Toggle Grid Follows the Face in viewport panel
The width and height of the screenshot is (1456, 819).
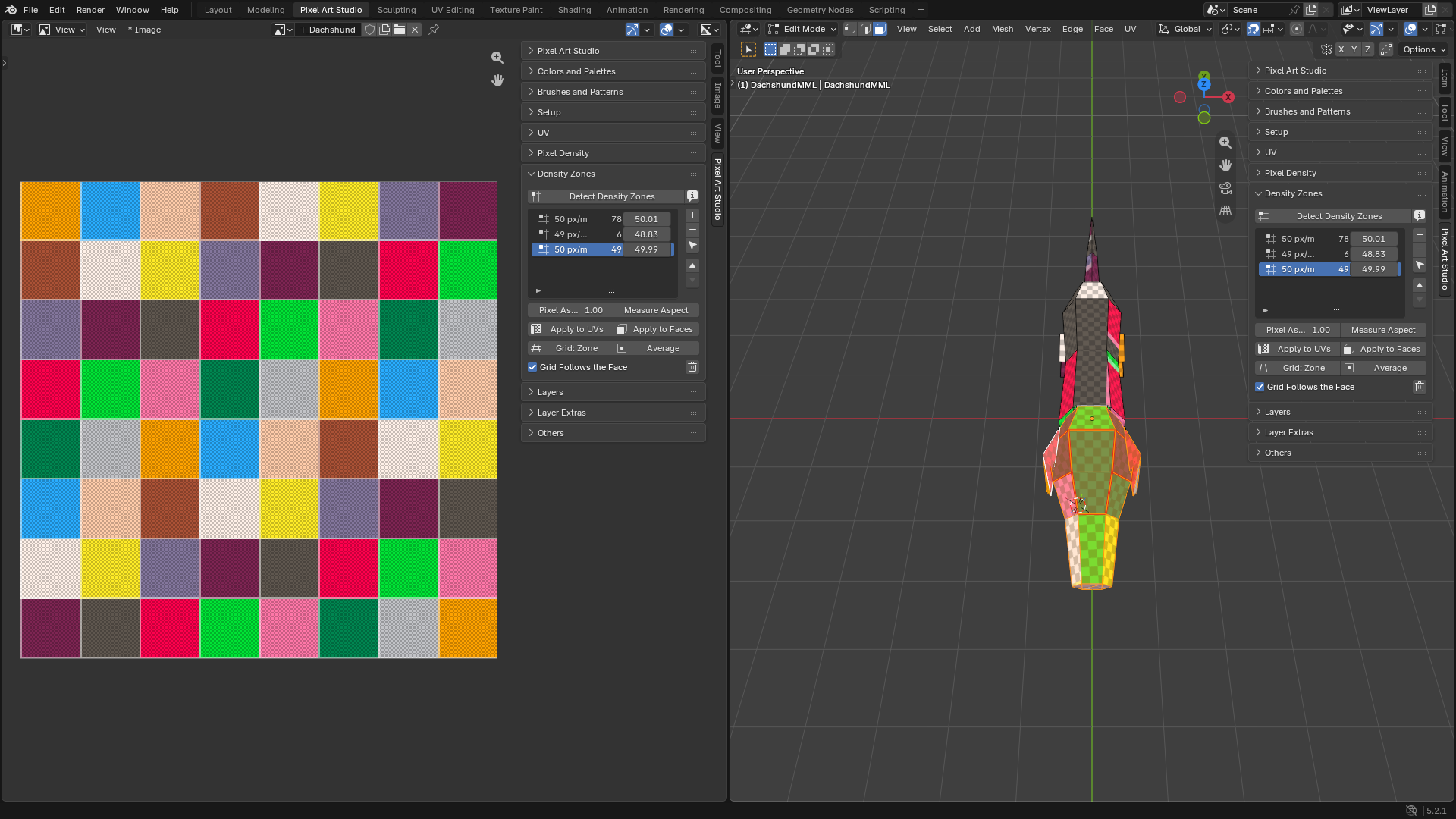1260,387
